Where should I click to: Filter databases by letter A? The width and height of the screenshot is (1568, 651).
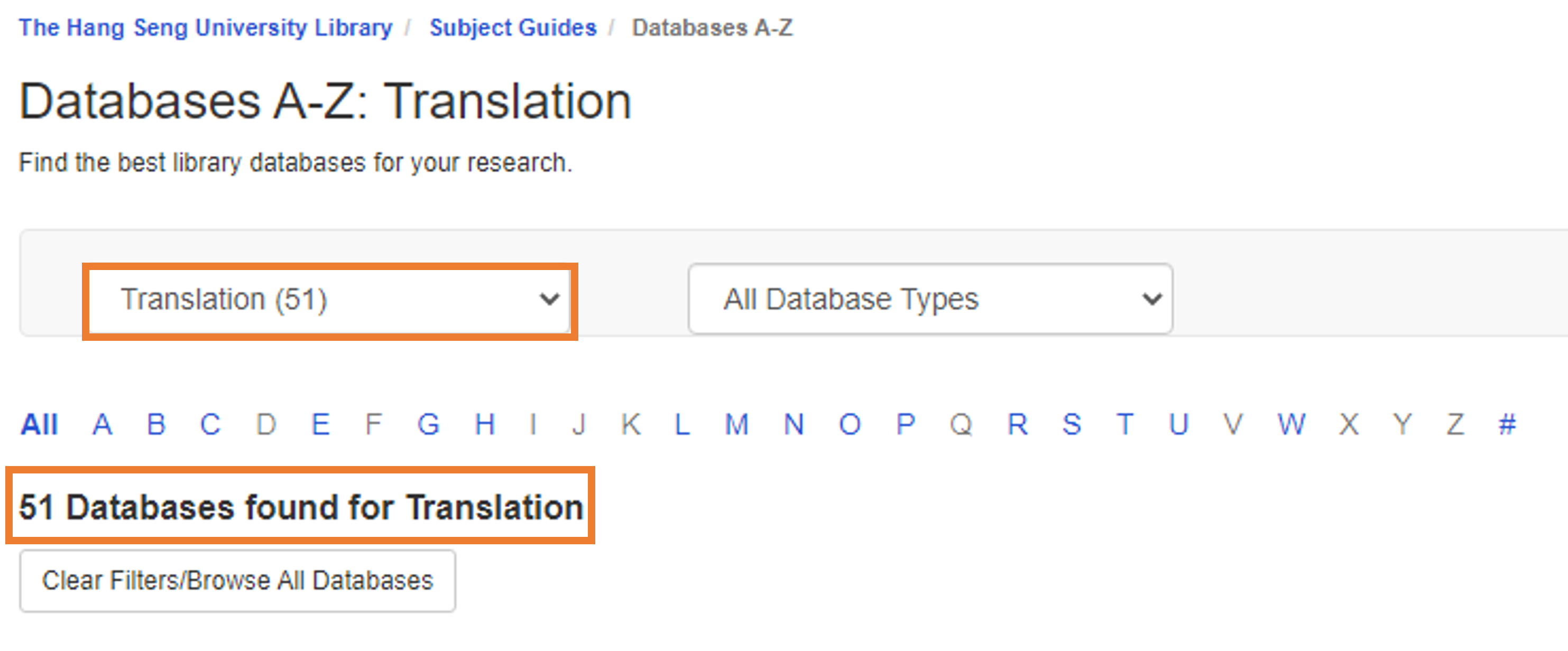pos(102,425)
